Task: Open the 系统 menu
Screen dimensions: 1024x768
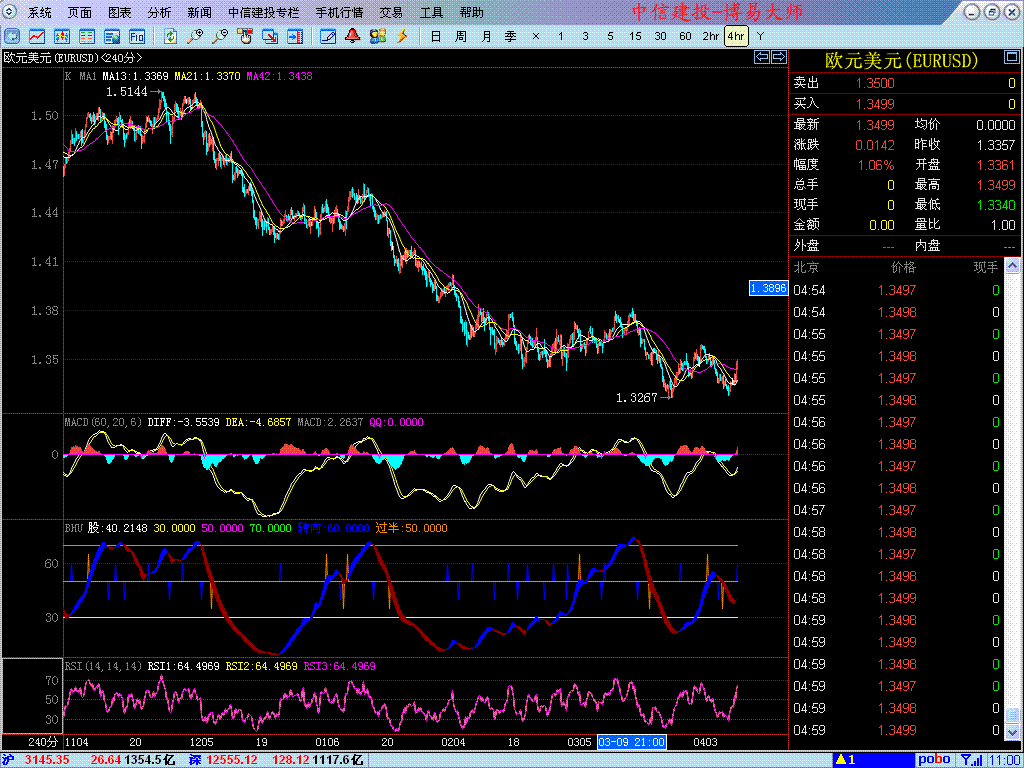Action: pos(40,13)
